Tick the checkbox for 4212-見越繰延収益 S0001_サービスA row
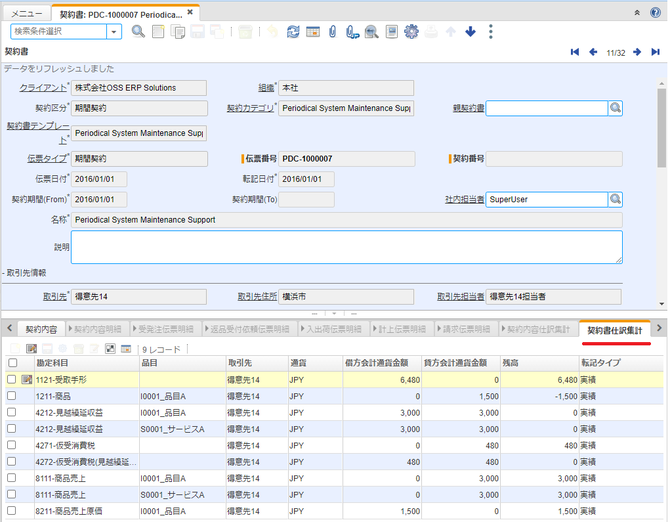Image resolution: width=670 pixels, height=522 pixels. pos(12,428)
